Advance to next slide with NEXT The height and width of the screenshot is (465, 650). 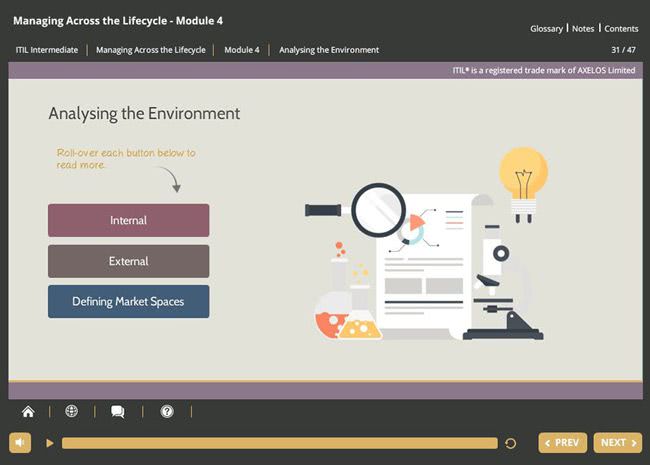tap(618, 443)
